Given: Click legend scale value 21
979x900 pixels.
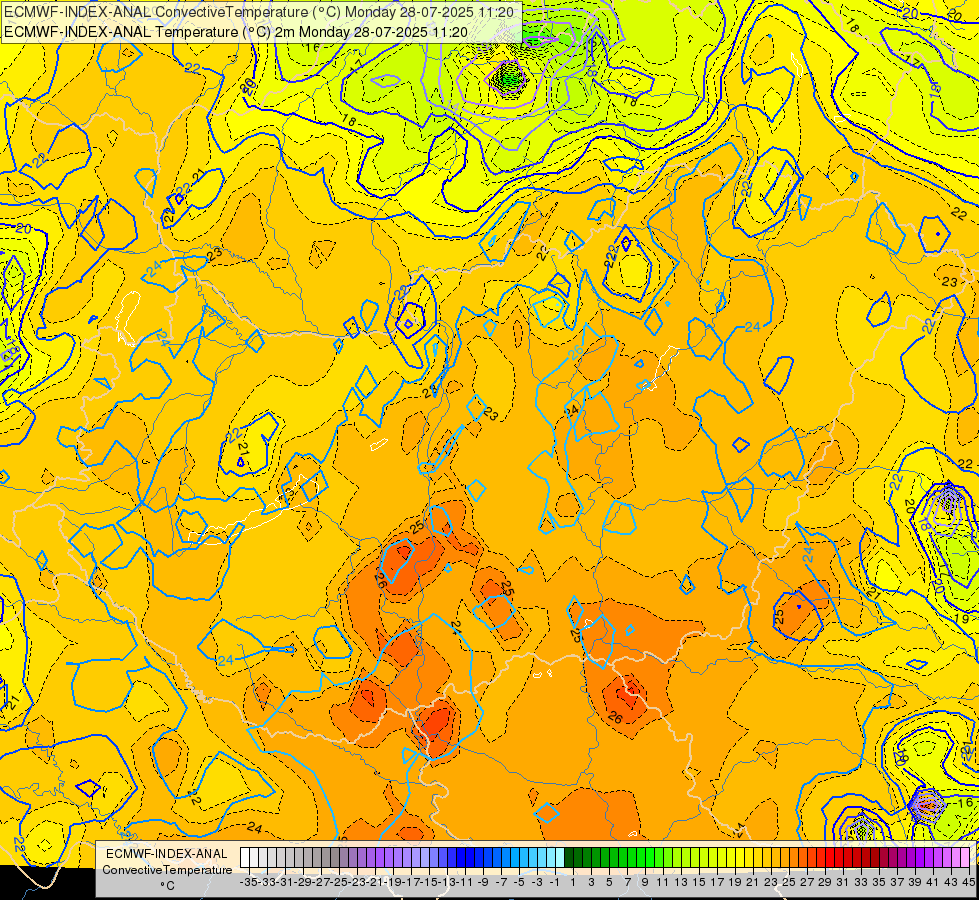Looking at the screenshot, I should [753, 882].
